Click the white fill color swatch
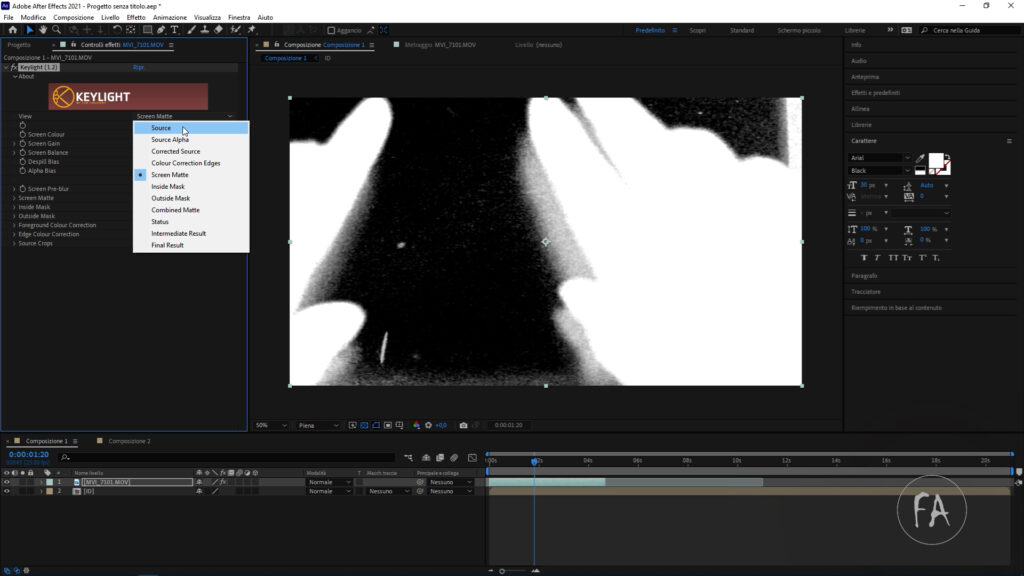The width and height of the screenshot is (1024, 576). point(936,160)
